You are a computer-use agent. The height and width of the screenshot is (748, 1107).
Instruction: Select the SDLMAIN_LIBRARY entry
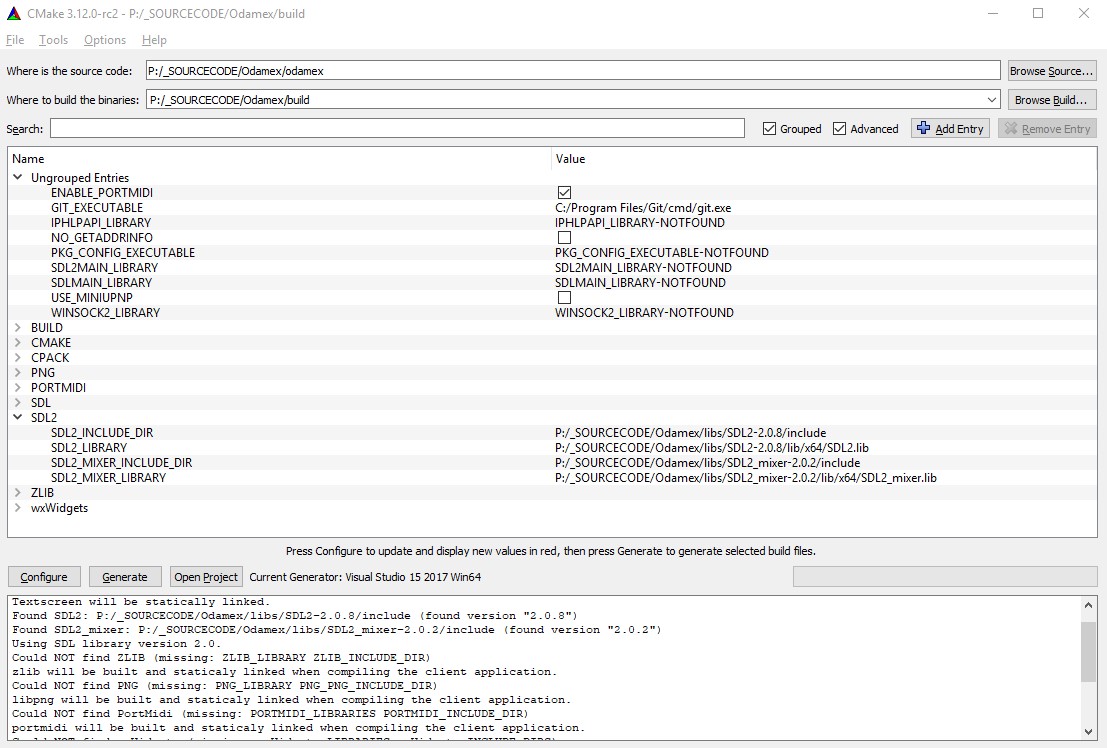coord(101,283)
